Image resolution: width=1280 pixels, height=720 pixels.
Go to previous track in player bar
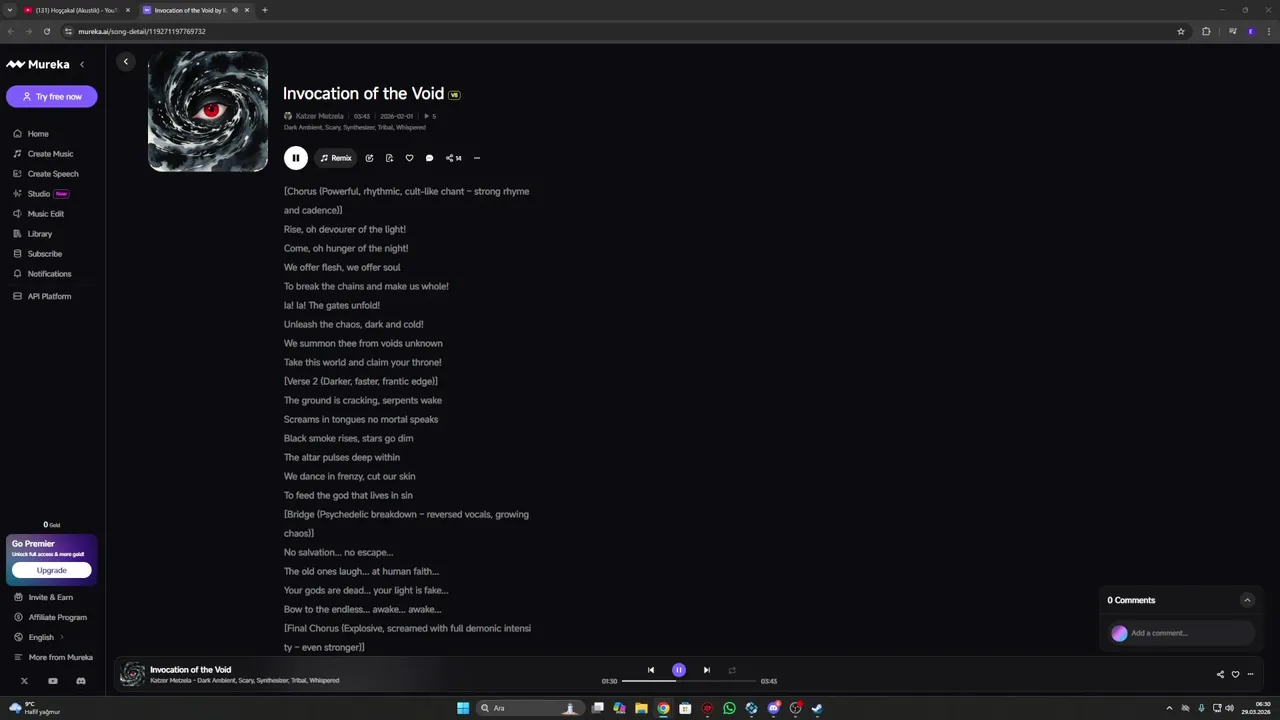click(x=651, y=670)
